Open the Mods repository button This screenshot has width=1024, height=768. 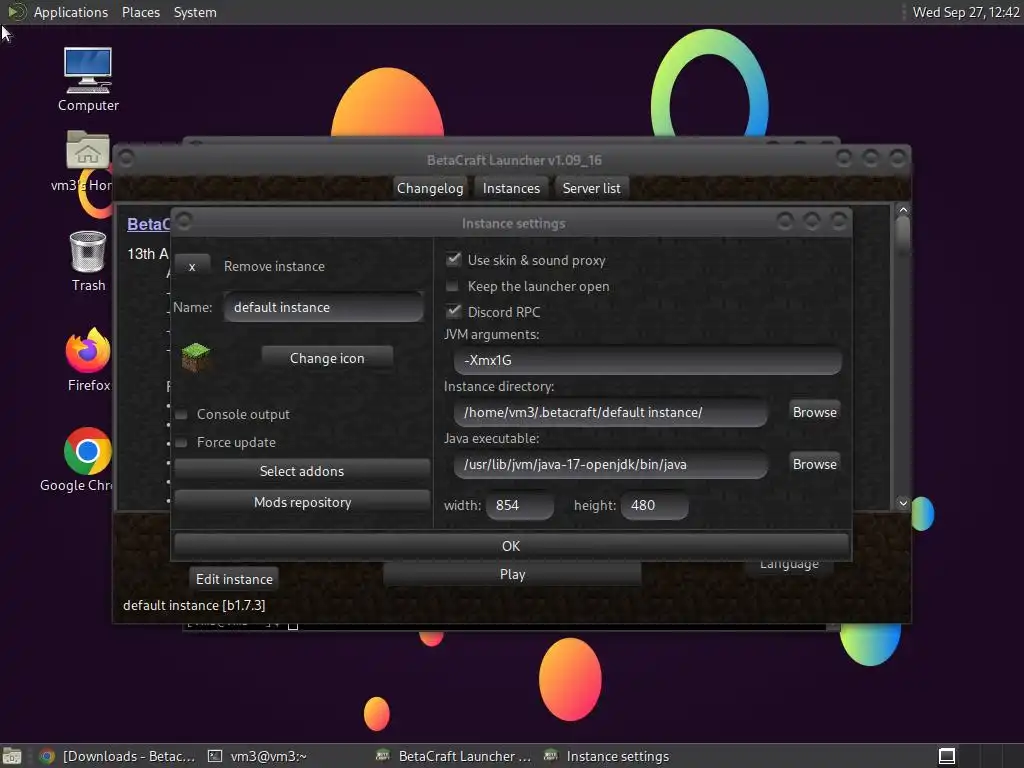click(302, 502)
